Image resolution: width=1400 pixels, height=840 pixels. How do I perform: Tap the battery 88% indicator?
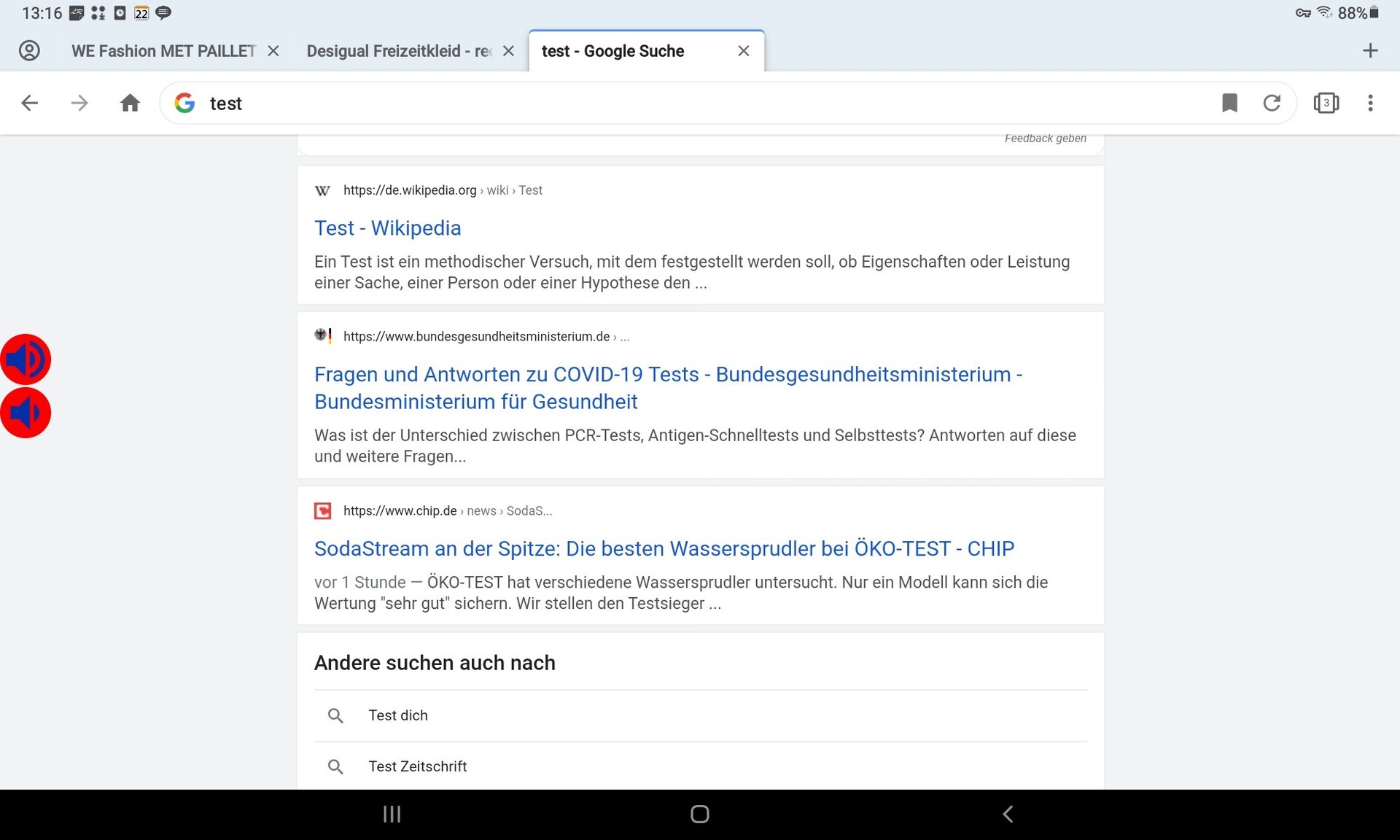pyautogui.click(x=1358, y=13)
